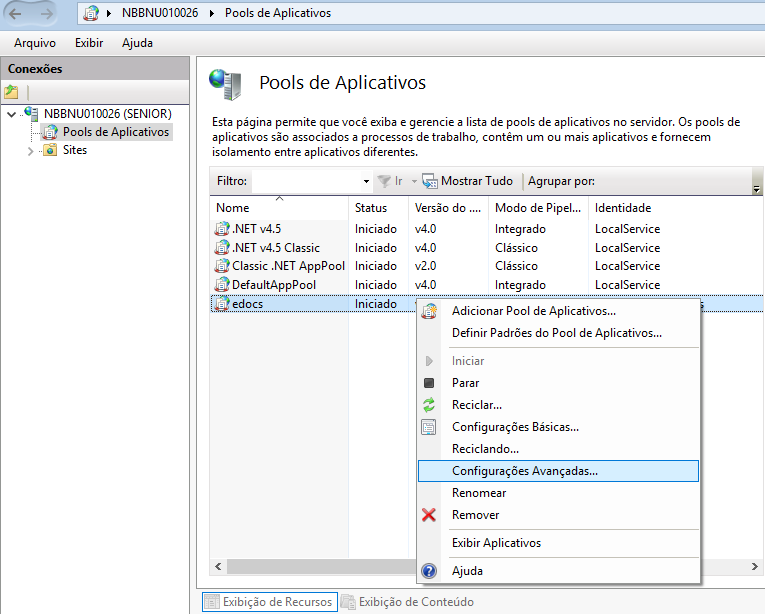Viewport: 765px width, 615px height.
Task: Click the Configurações Básicas icon
Action: (x=429, y=427)
